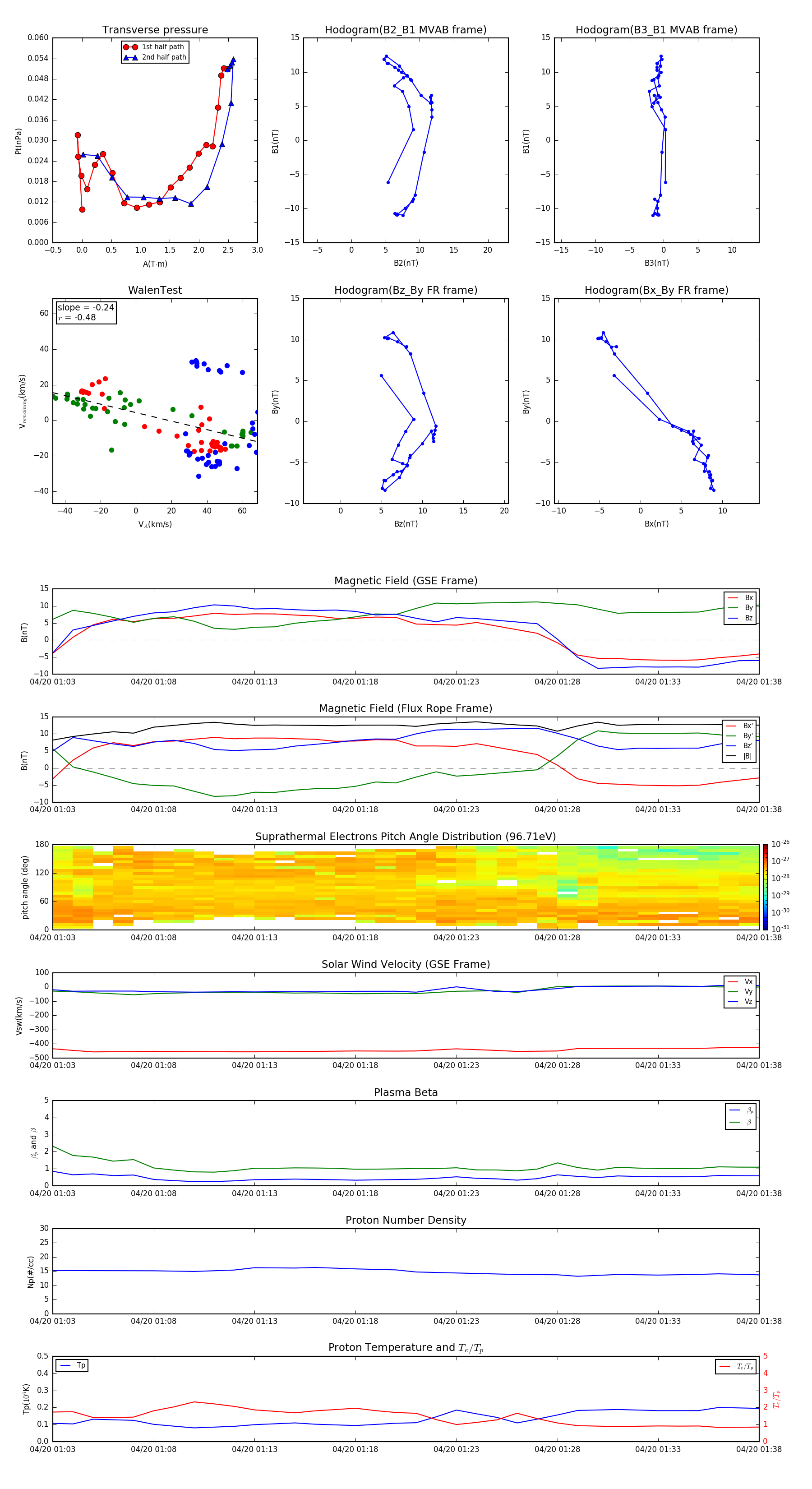Click the 'B3(nT)' x-axis label
The image size is (812, 1489).
656,263
